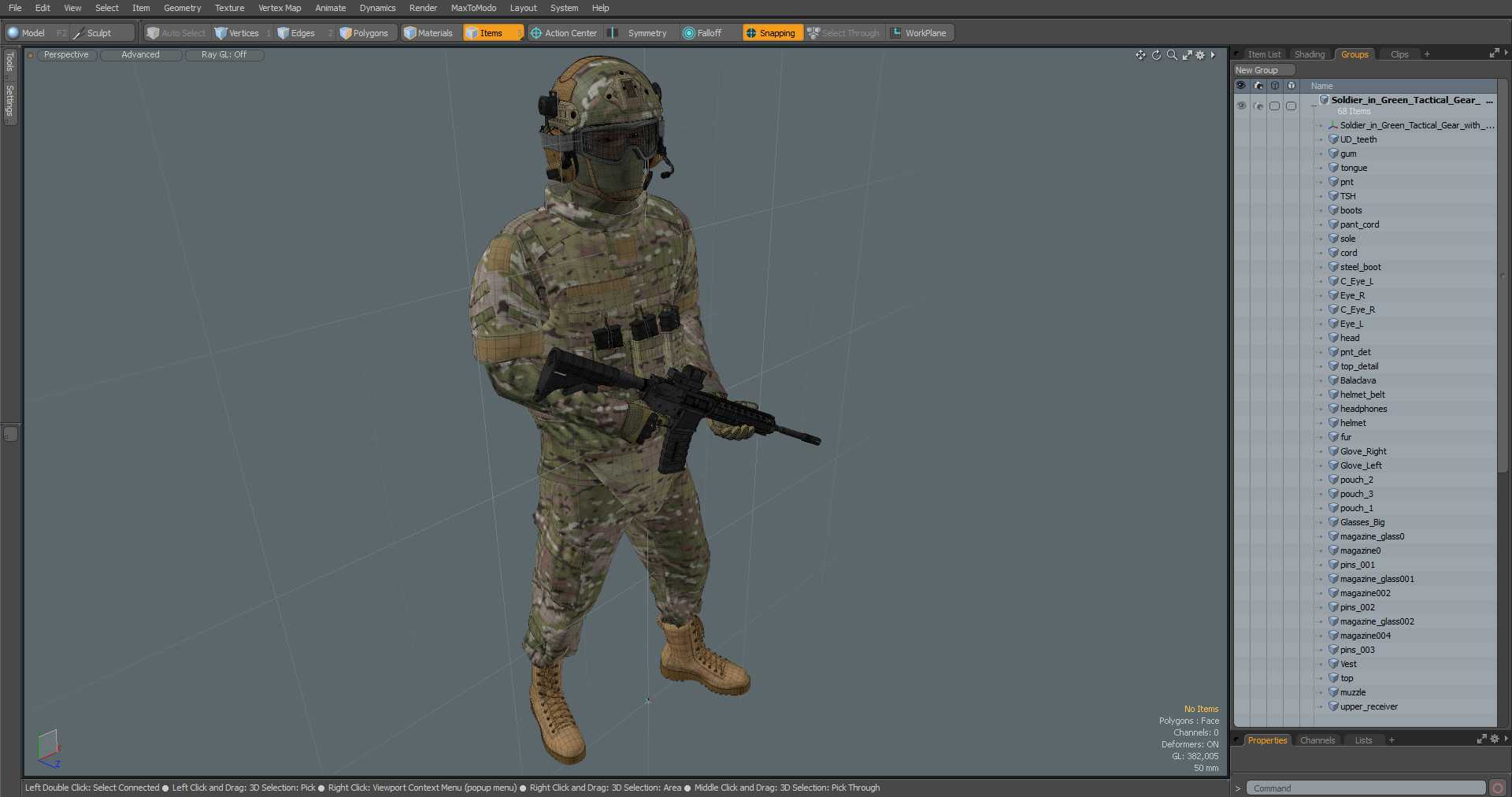This screenshot has height=797, width=1512.
Task: Click the mesh icon beside magazine002
Action: (x=1333, y=593)
